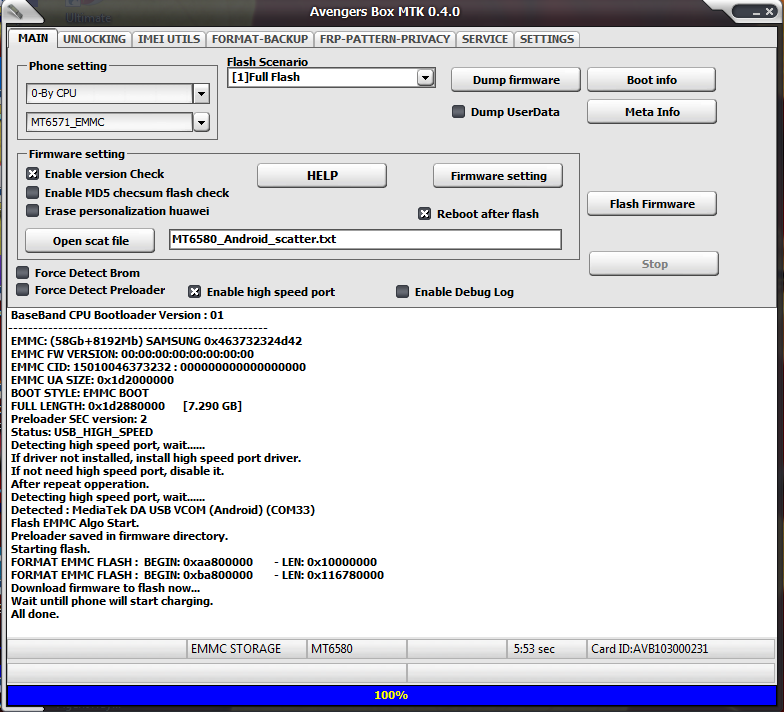This screenshot has height=712, width=784.
Task: Click the Dump firmware button
Action: (516, 80)
